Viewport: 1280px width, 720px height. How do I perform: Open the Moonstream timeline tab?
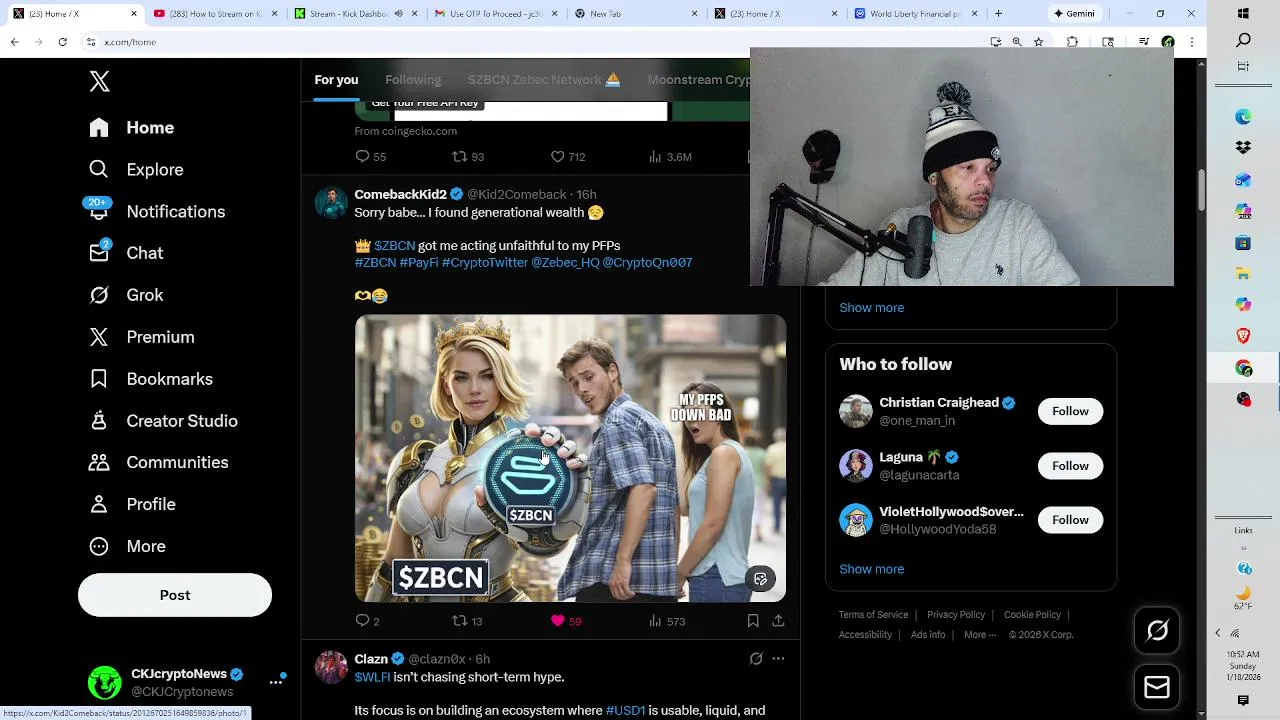pyautogui.click(x=699, y=80)
